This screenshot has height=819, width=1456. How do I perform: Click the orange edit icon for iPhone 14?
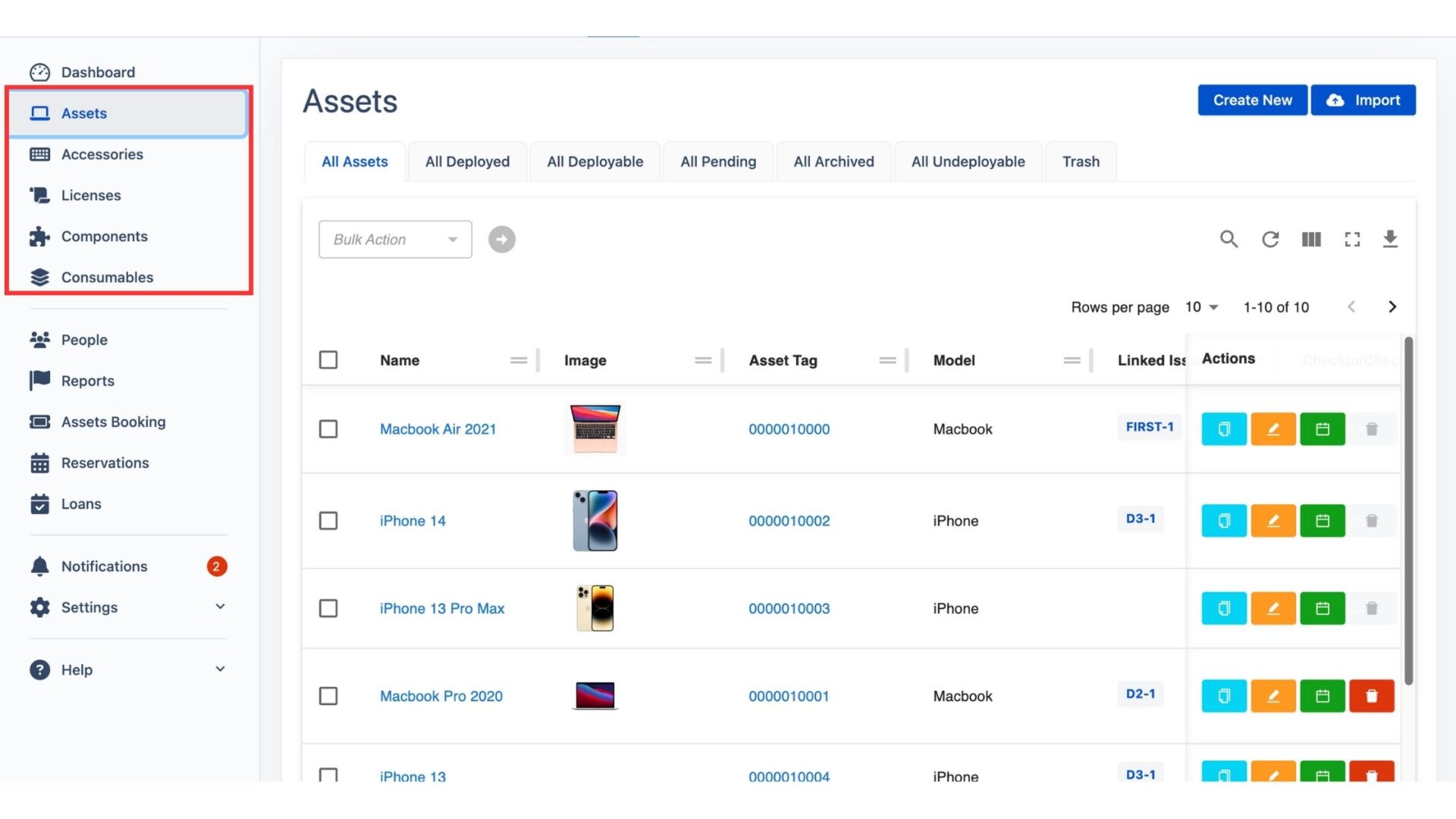point(1273,520)
